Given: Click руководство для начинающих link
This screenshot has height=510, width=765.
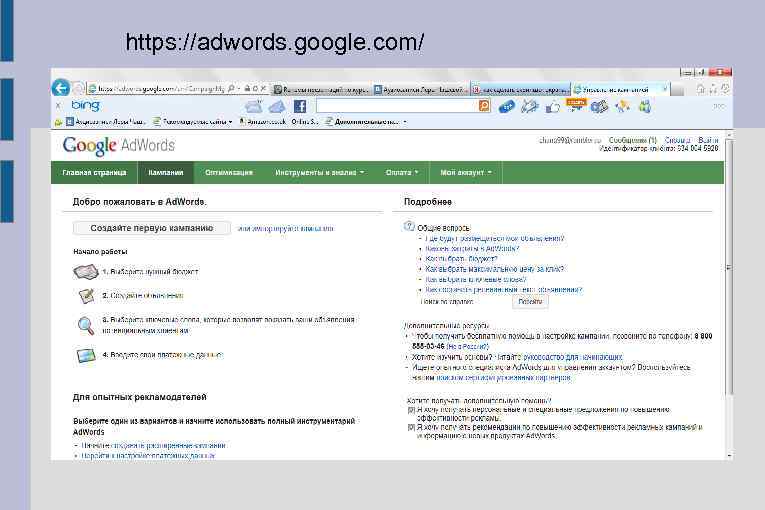Looking at the screenshot, I should (573, 357).
